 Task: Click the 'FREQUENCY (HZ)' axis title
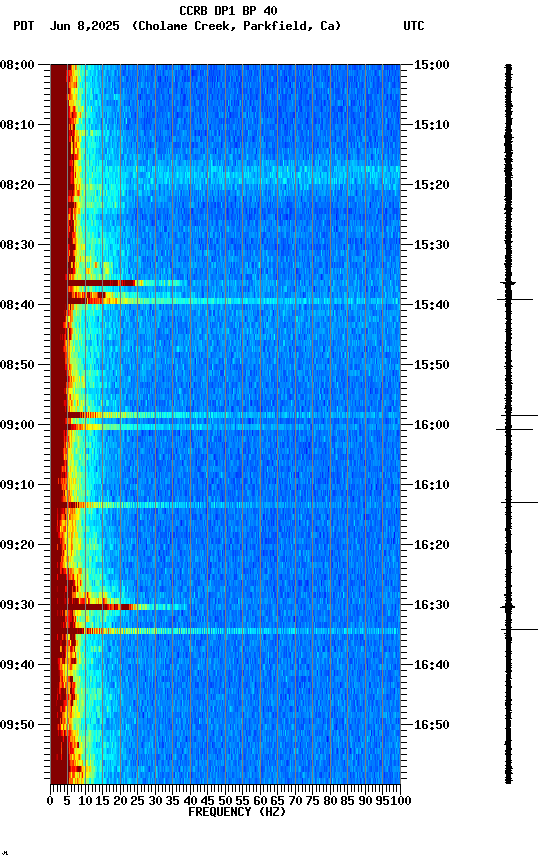[237, 812]
